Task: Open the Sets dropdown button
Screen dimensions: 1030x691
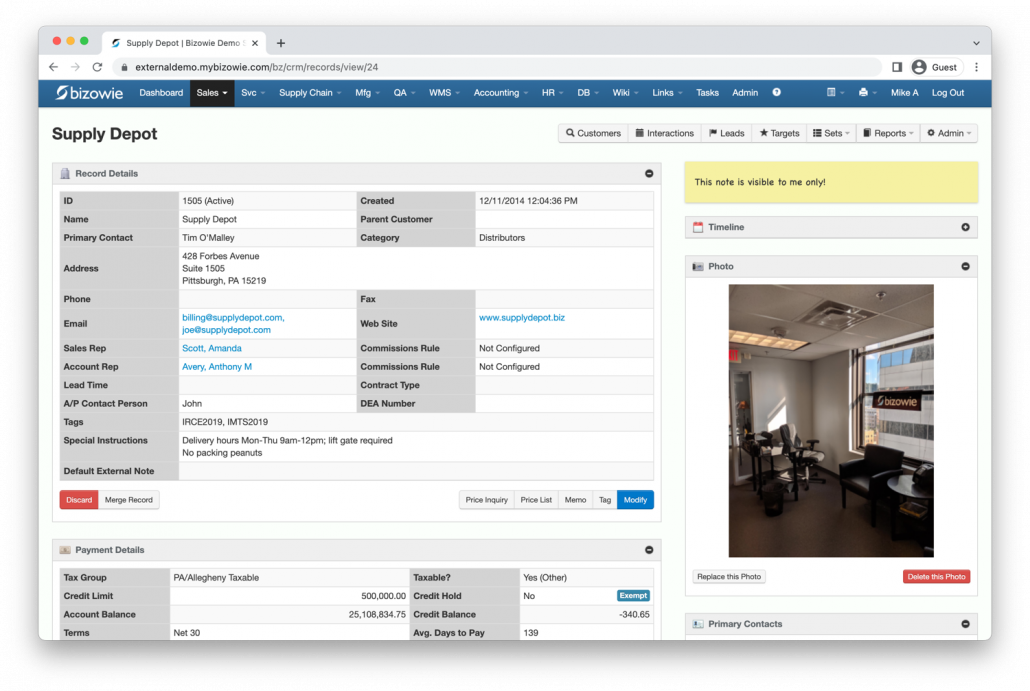Action: point(832,133)
